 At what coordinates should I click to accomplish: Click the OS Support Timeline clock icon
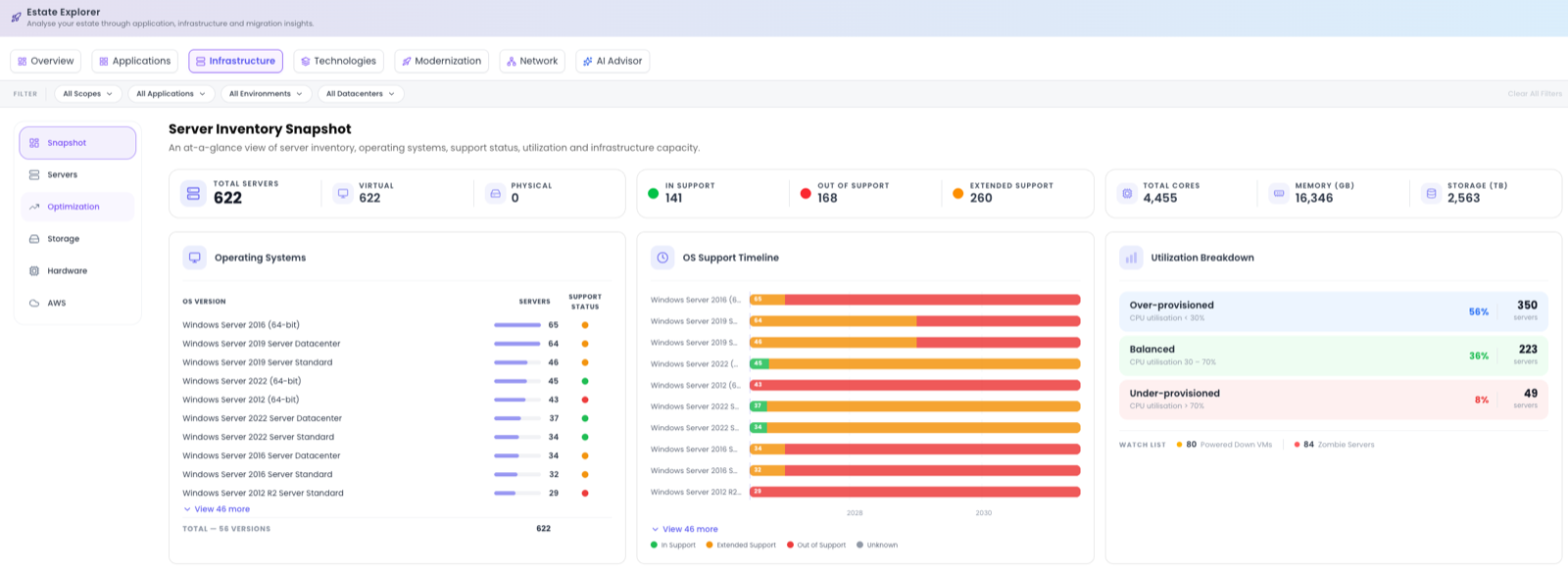[x=662, y=258]
